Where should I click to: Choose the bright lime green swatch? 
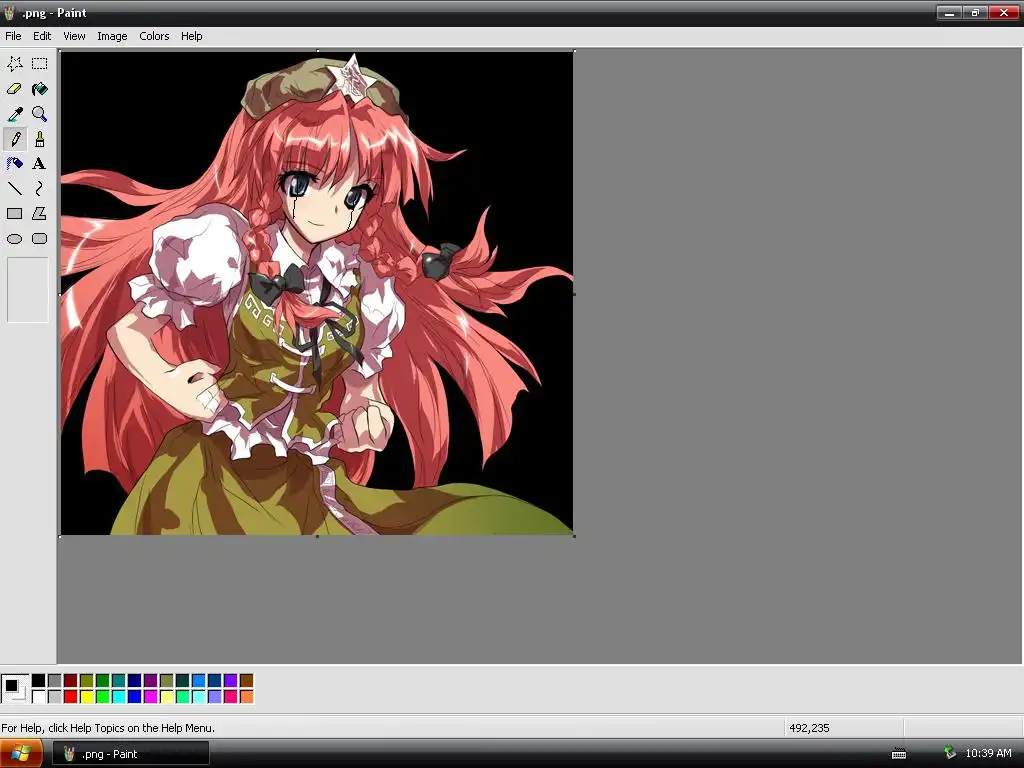tap(103, 697)
